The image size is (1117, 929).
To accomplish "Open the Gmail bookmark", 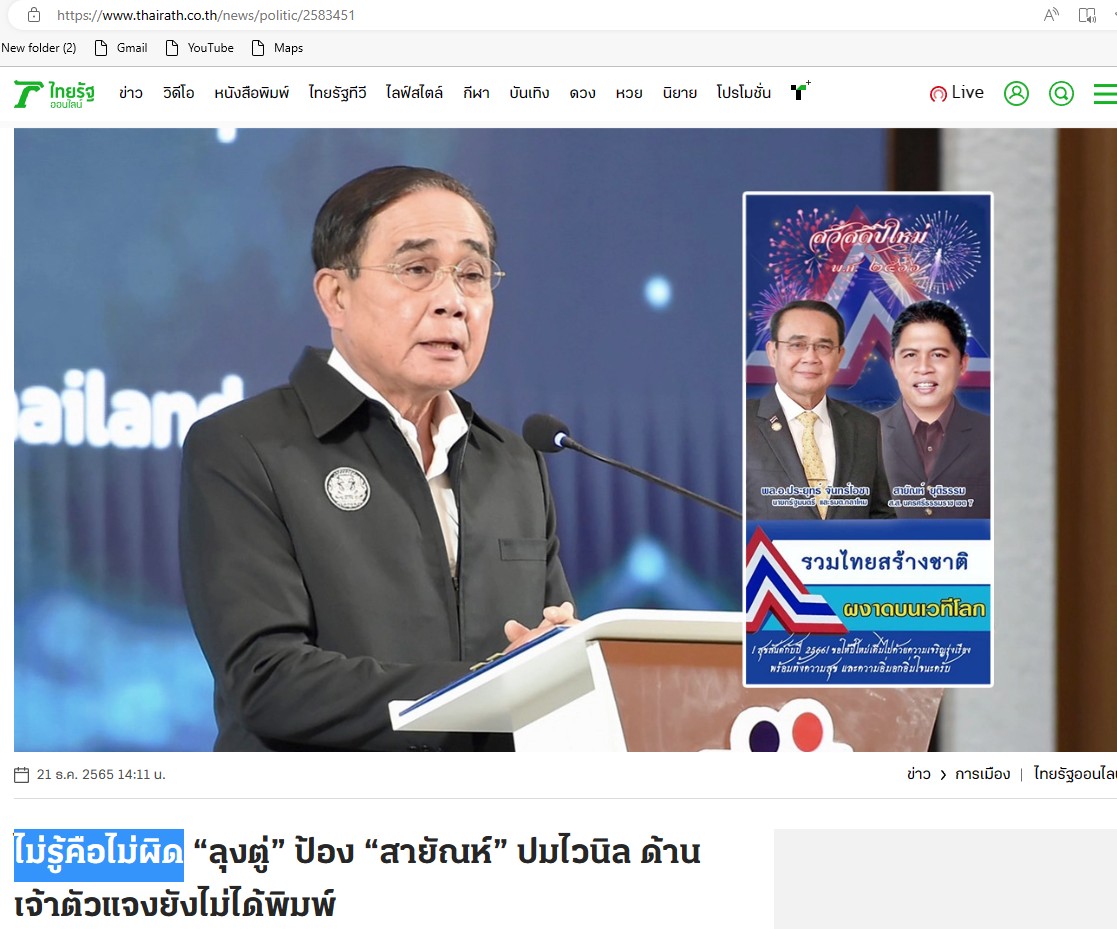I will click(x=122, y=48).
